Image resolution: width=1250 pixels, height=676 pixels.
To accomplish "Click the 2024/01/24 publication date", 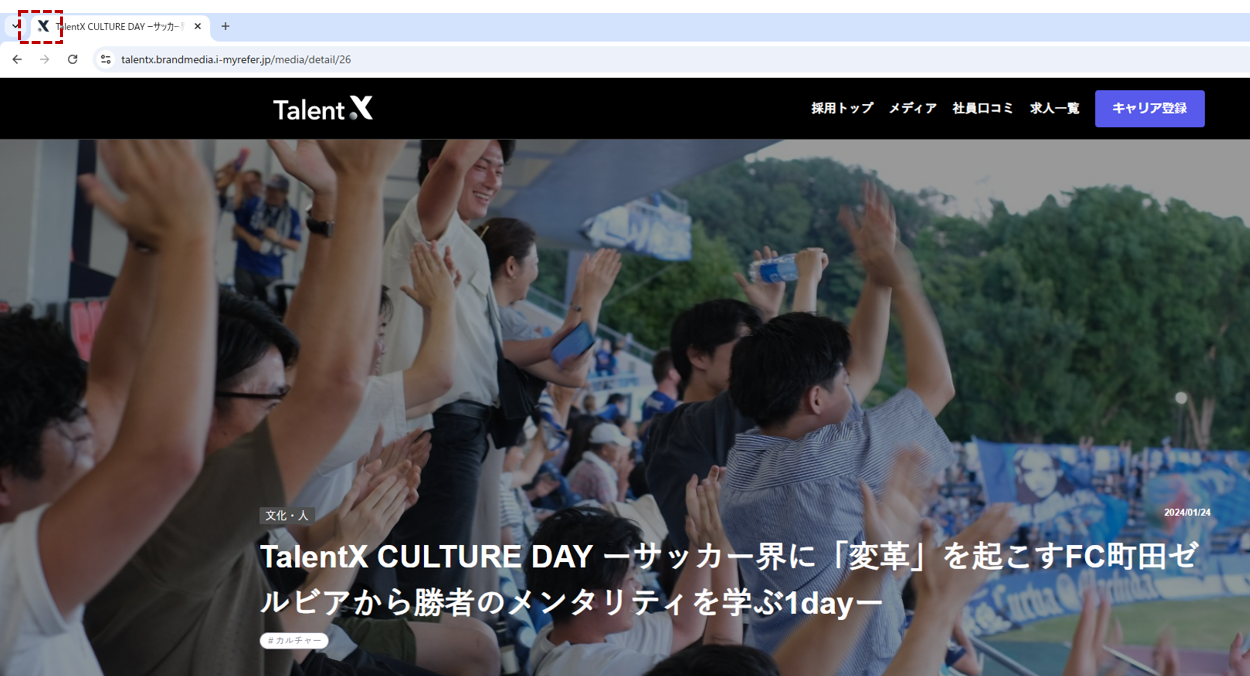I will [x=1187, y=513].
